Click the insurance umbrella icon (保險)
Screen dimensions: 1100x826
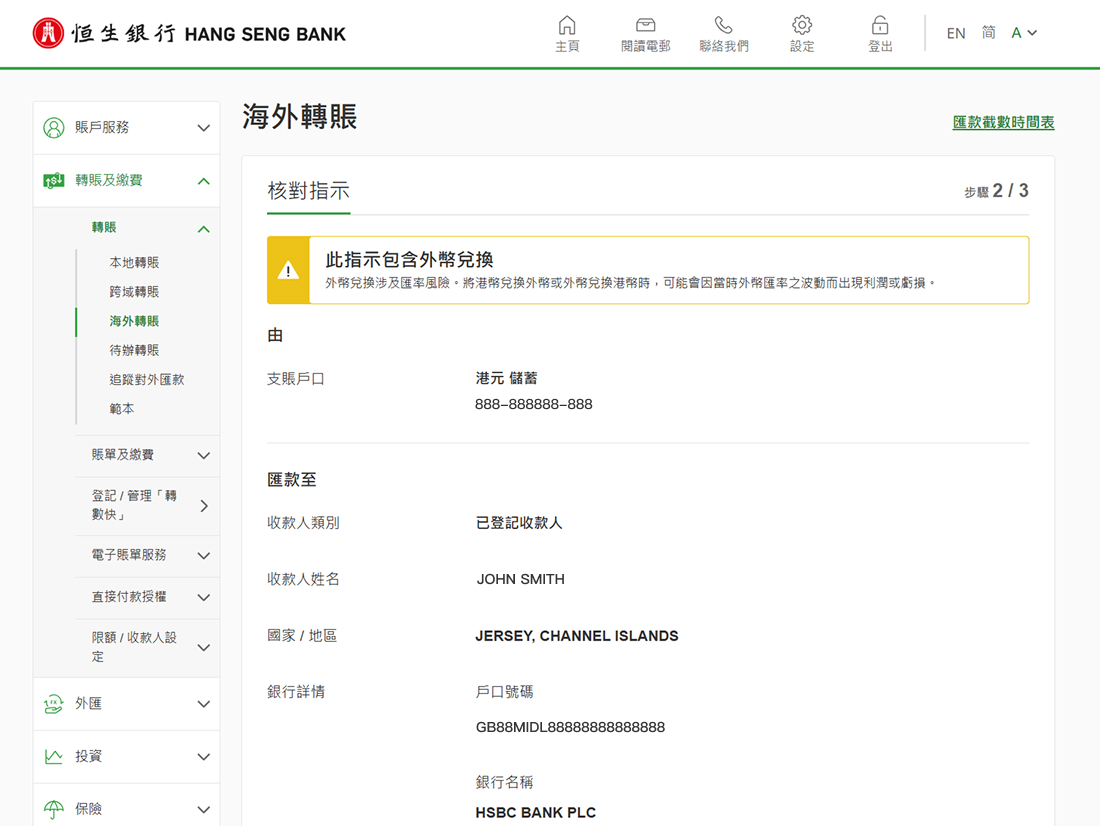coord(54,809)
